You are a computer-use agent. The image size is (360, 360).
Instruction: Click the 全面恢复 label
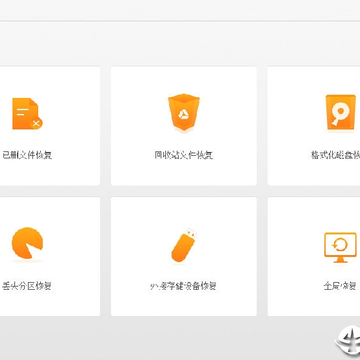click(x=340, y=286)
